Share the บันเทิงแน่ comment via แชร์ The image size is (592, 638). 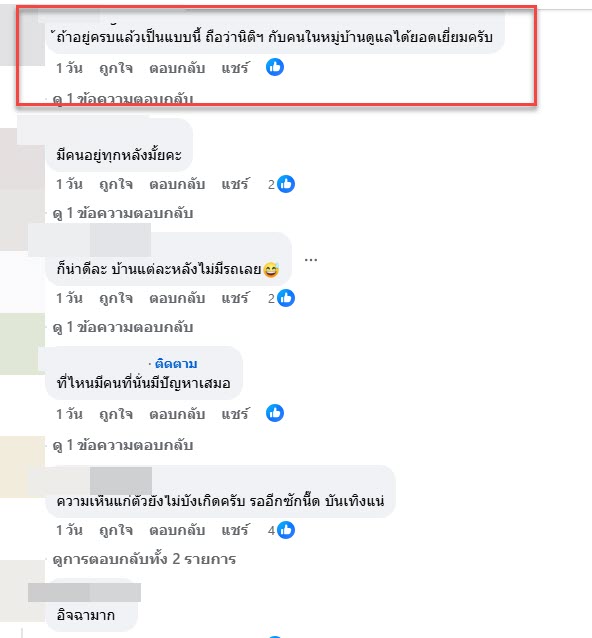tap(236, 530)
